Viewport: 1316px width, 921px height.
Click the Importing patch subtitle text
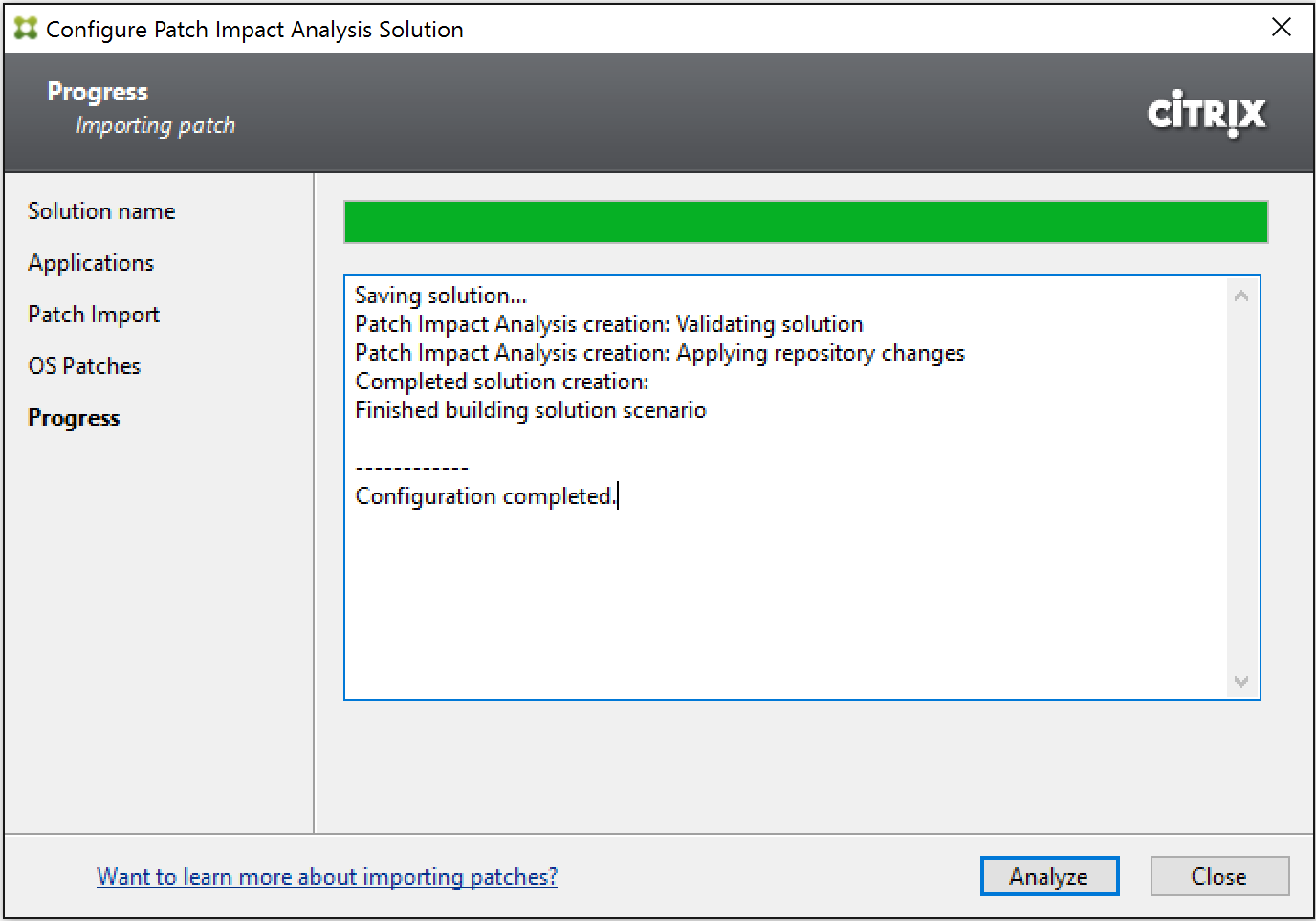[155, 126]
